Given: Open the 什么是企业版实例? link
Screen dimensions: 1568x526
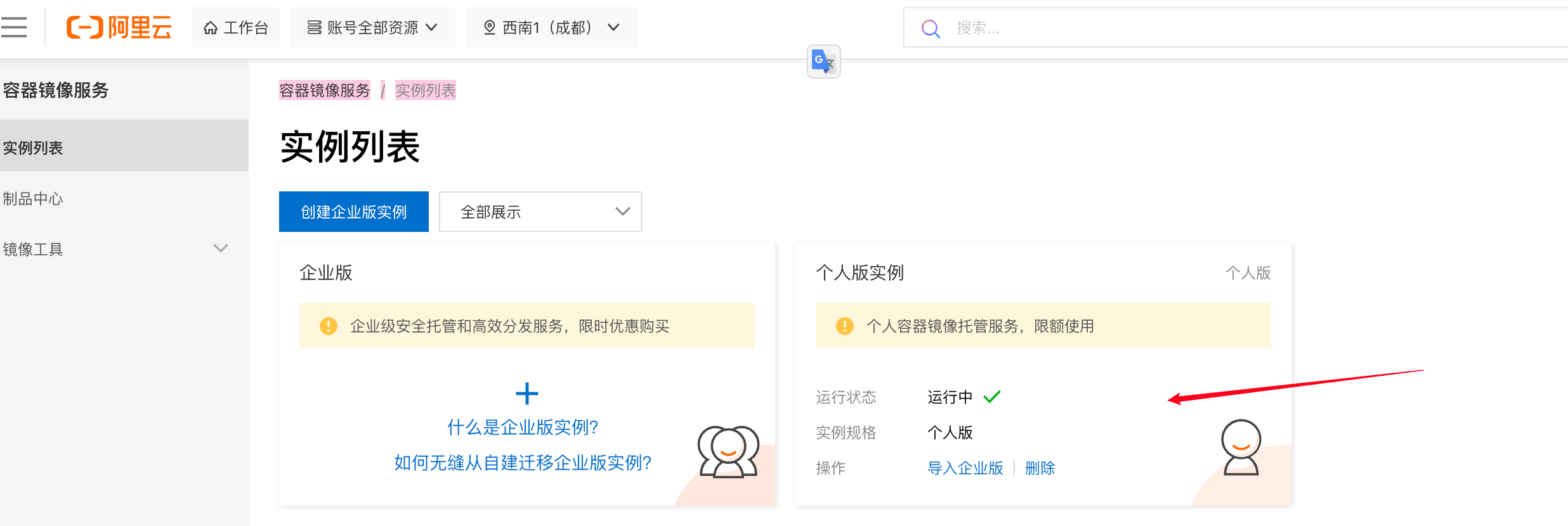Looking at the screenshot, I should coord(523,427).
